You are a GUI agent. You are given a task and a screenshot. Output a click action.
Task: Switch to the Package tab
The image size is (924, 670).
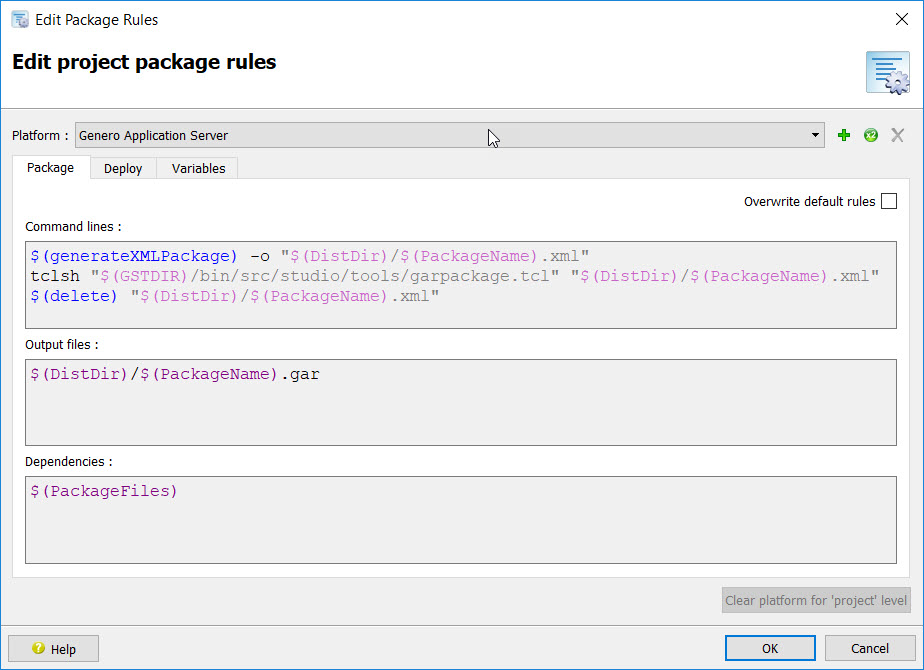51,168
